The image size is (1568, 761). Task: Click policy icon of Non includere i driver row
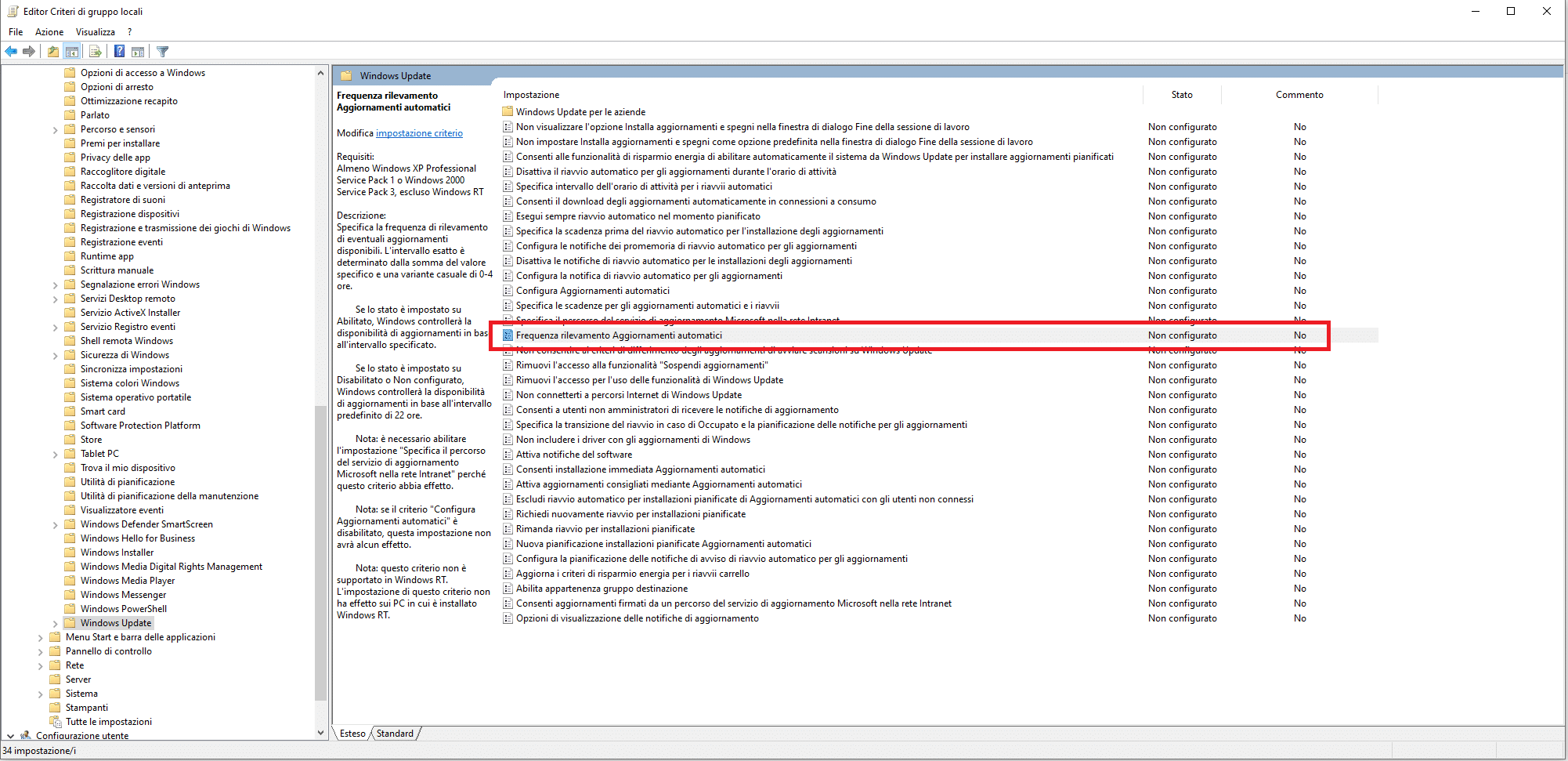pyautogui.click(x=508, y=440)
